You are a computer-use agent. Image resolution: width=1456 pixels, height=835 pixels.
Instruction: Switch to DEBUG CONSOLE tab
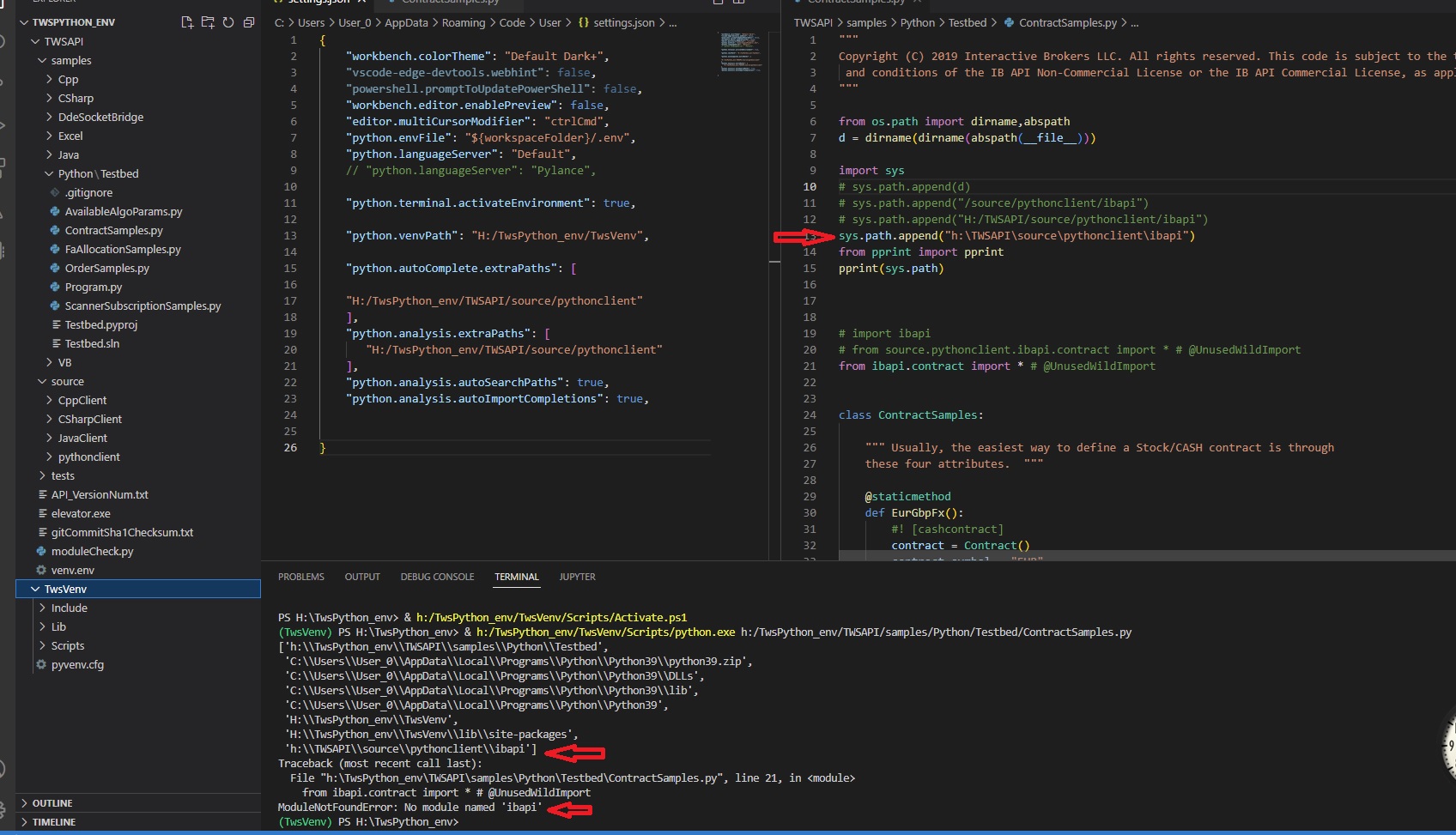coord(437,577)
